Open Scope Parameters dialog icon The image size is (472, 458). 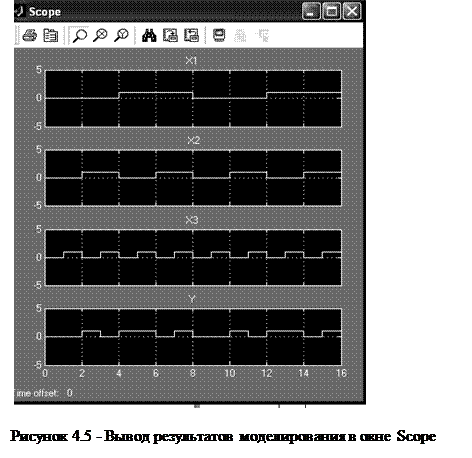(50, 35)
